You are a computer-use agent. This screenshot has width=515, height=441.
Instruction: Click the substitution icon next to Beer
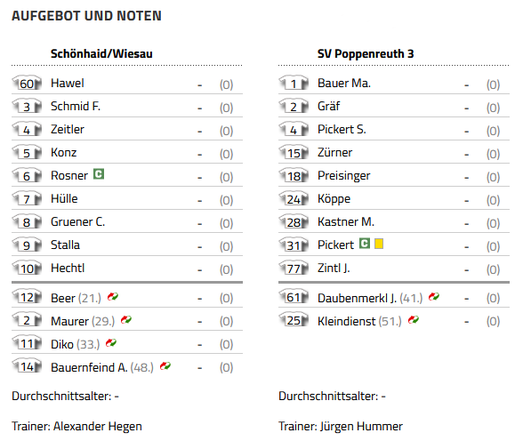click(x=113, y=296)
